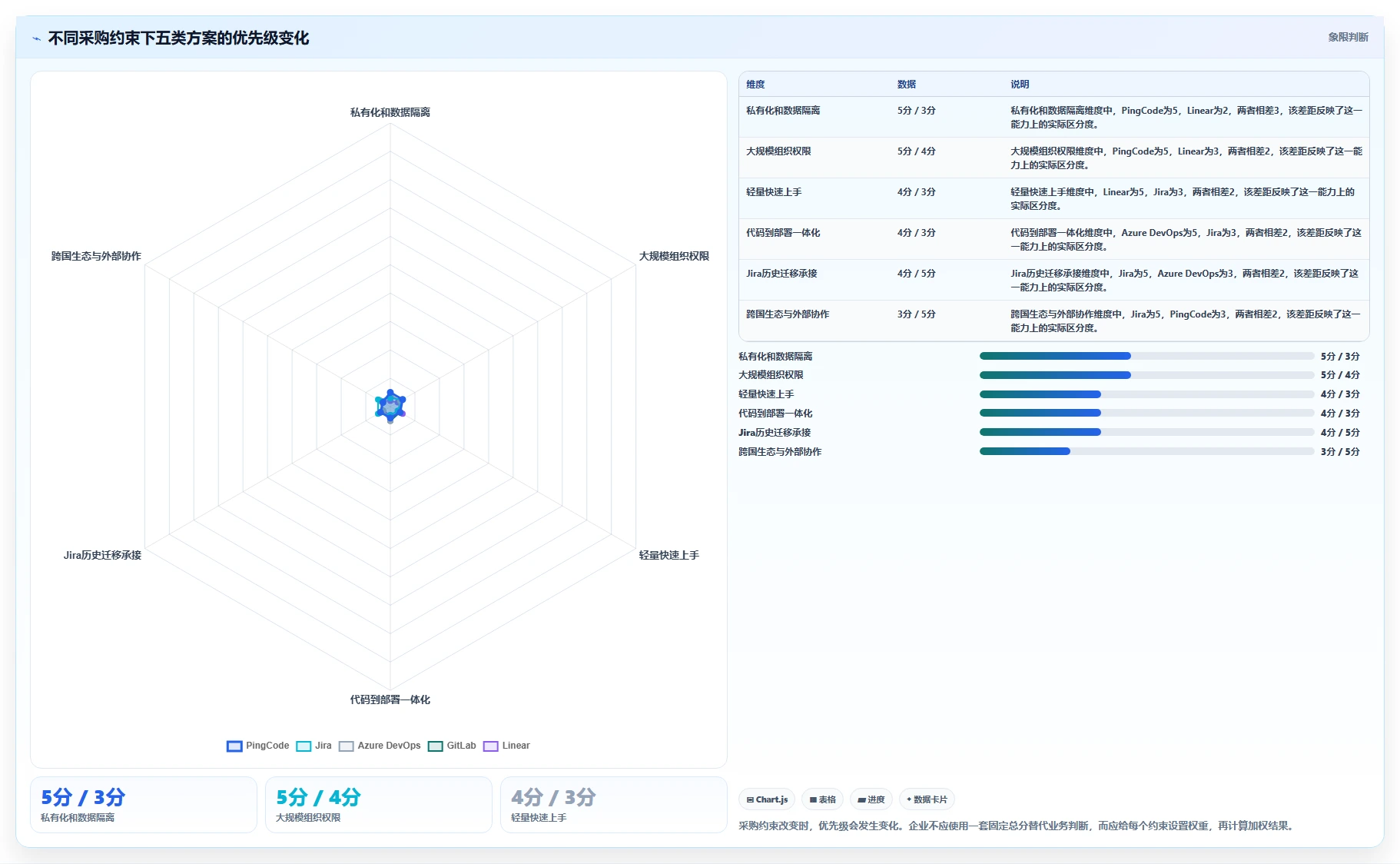Screen dimensions: 1400x864
Task: Click the 数据卡片 tag chip
Action: pos(927,799)
